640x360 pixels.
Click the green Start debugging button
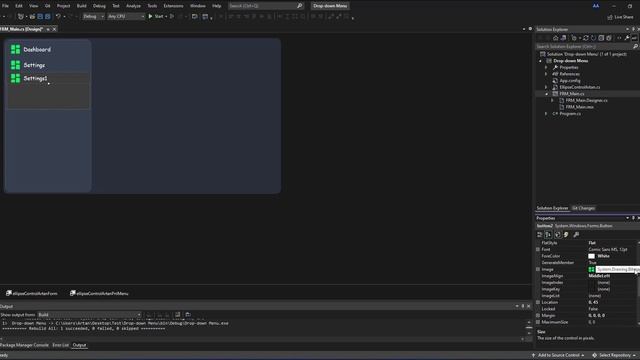(156, 16)
